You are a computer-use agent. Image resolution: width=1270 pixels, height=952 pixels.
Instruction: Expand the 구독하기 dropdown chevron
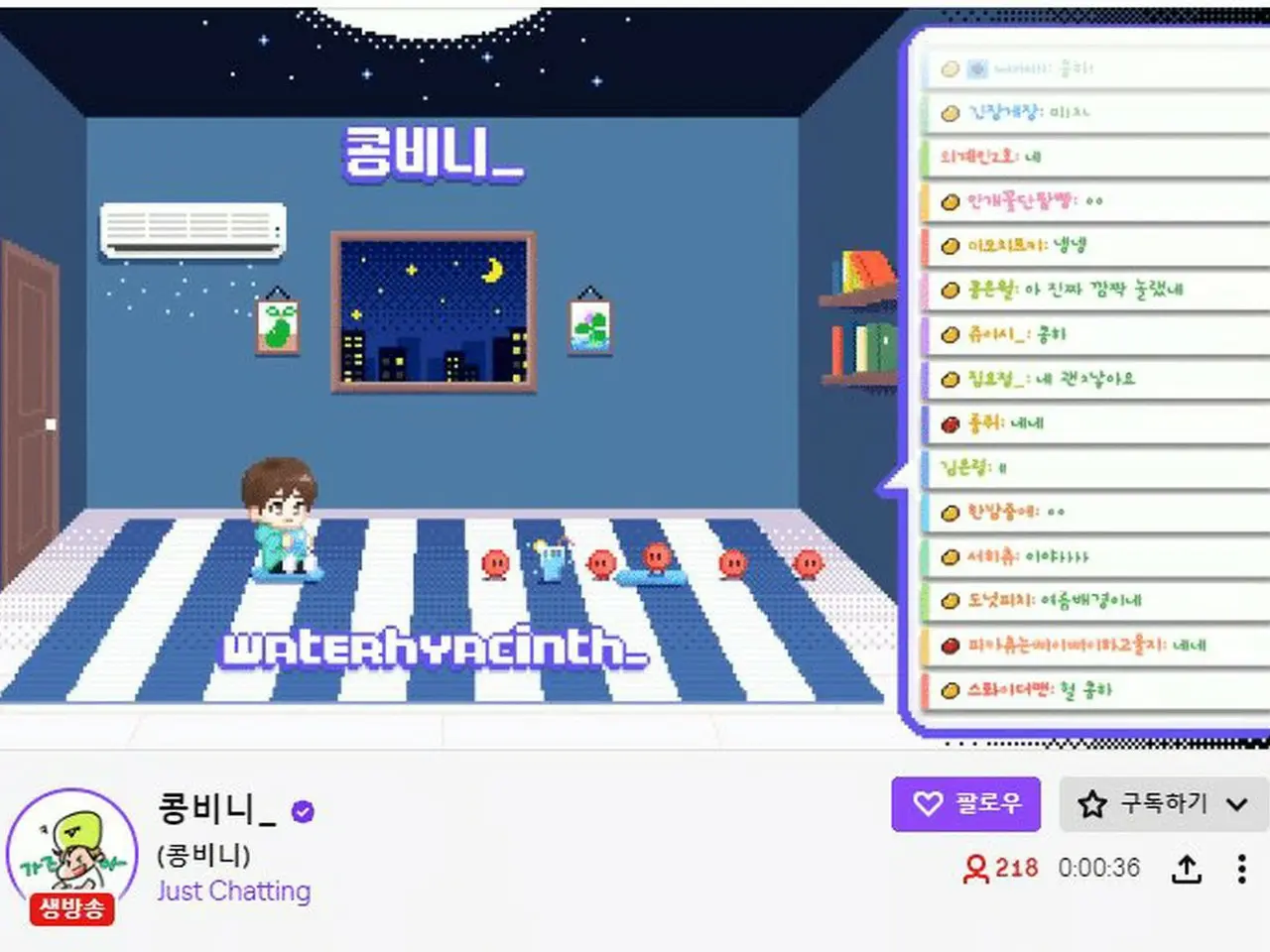click(1236, 804)
